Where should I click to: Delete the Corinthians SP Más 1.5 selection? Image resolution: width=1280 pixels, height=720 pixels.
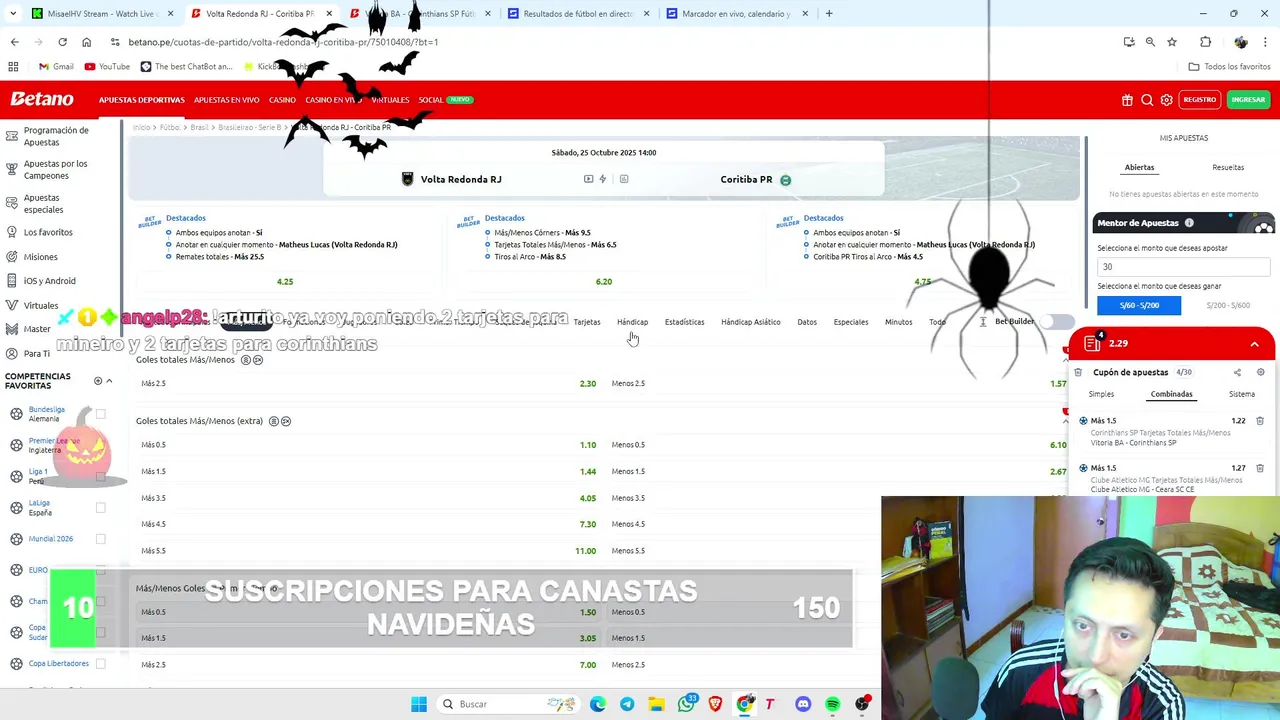click(x=1260, y=421)
